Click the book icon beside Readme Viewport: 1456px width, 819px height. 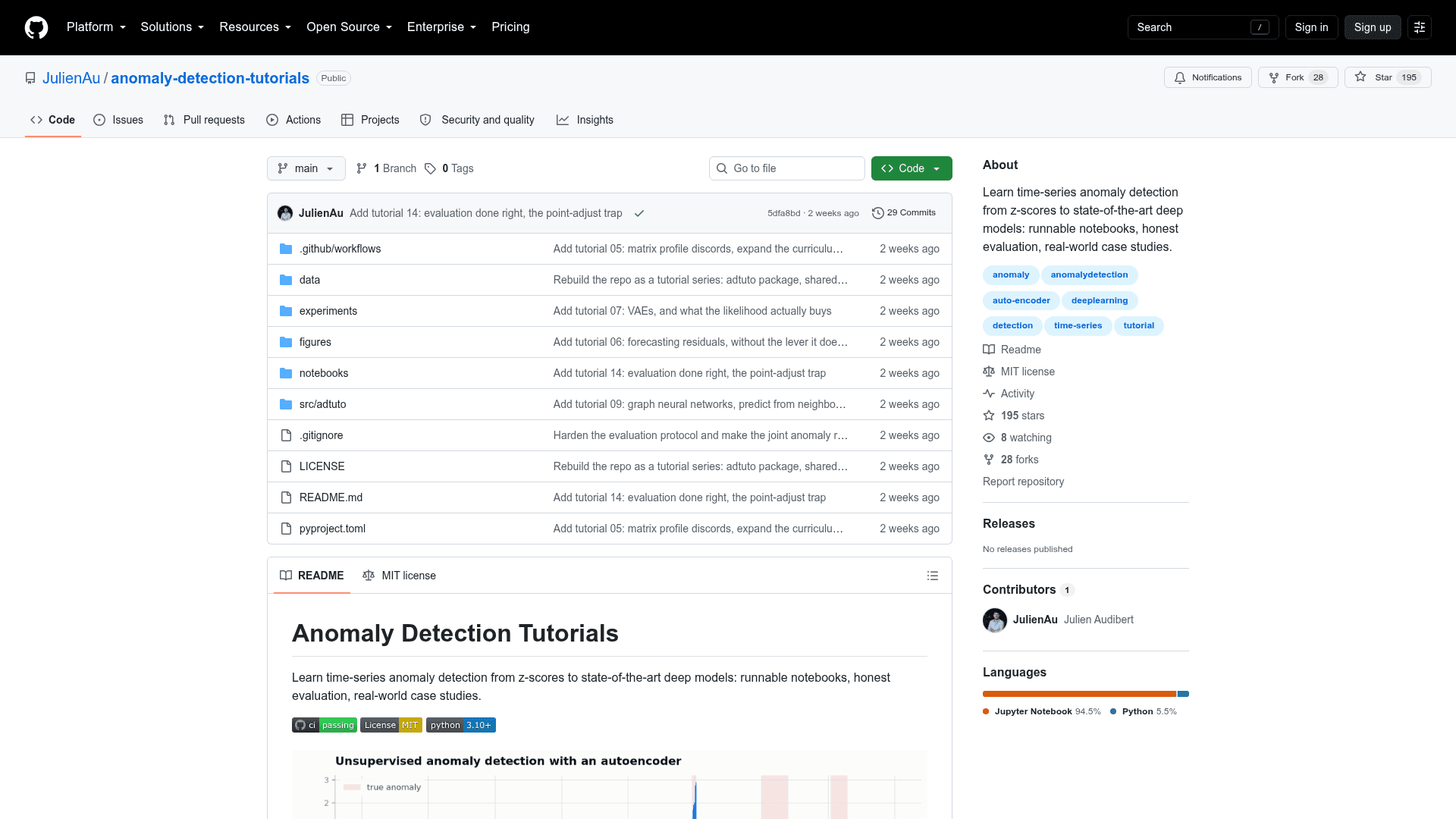(989, 350)
